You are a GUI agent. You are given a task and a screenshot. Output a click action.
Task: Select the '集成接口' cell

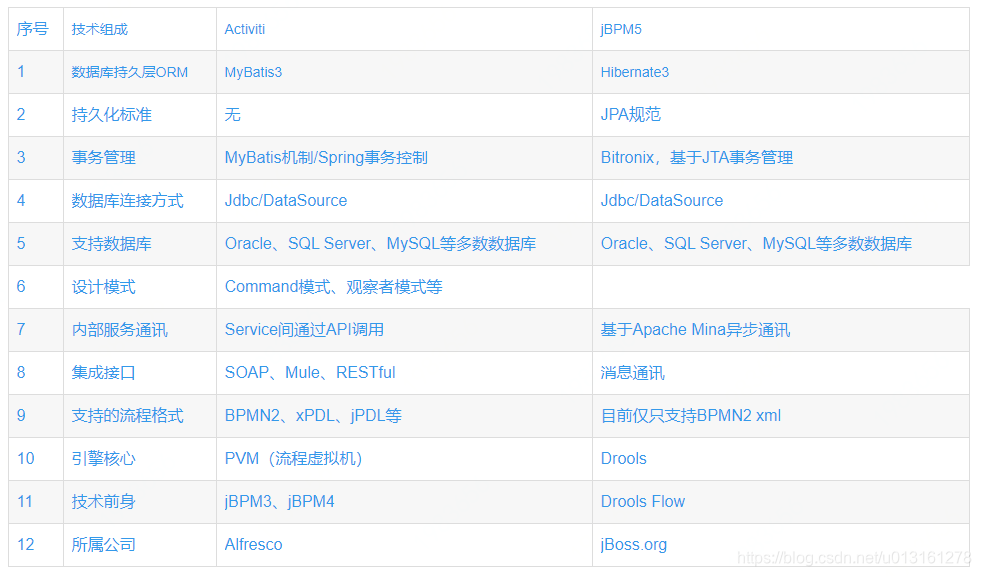tap(140, 373)
